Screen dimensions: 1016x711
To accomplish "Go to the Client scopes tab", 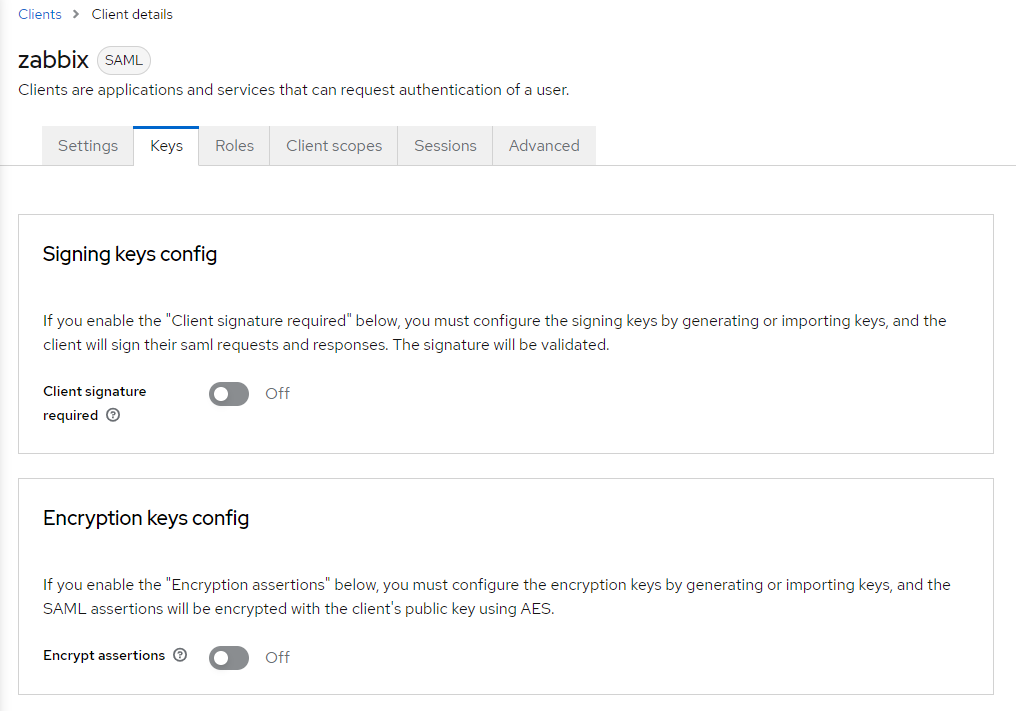I will click(x=334, y=146).
